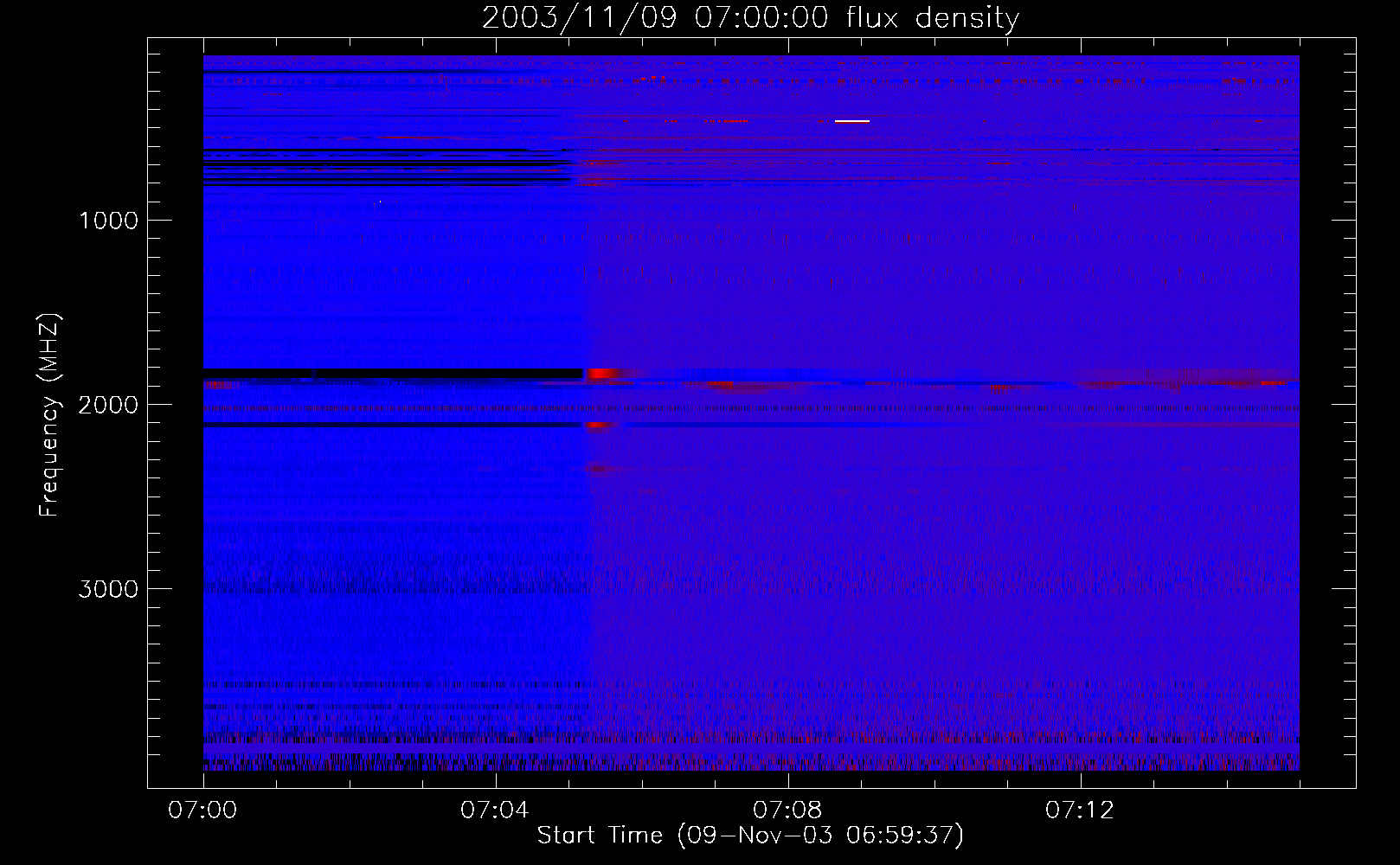Click the plot title '2003/11/09 07:00:00 flux density'
The height and width of the screenshot is (865, 1400).
tap(750, 18)
